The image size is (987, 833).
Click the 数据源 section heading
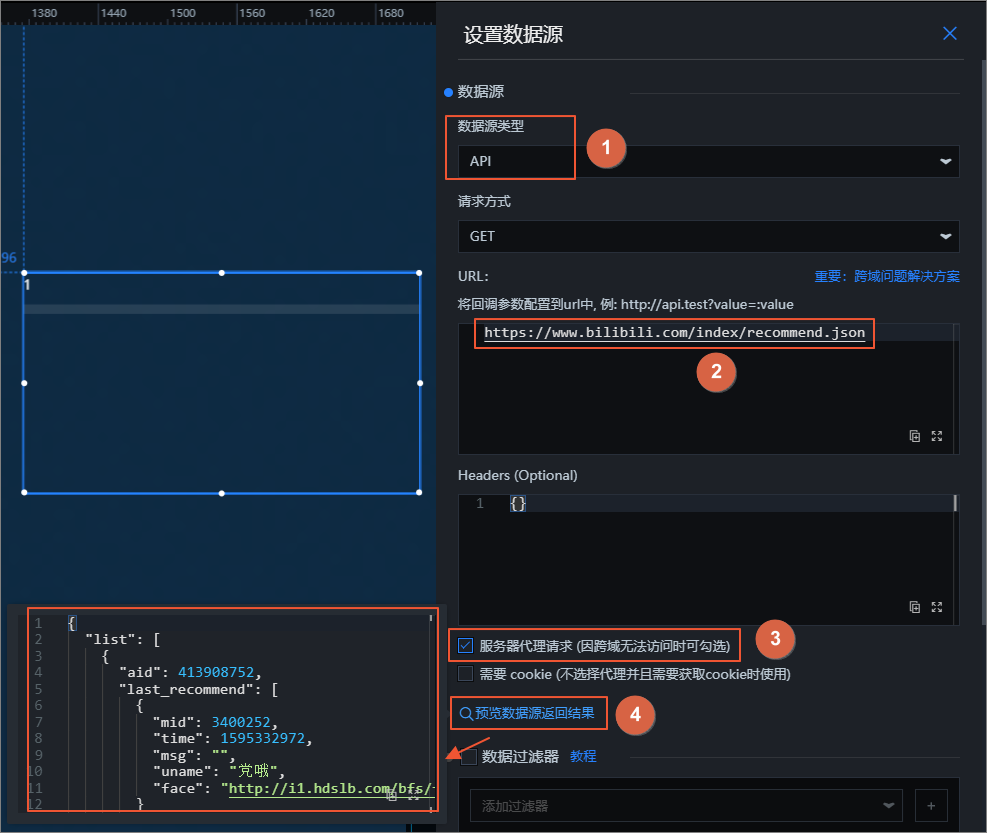coord(480,92)
